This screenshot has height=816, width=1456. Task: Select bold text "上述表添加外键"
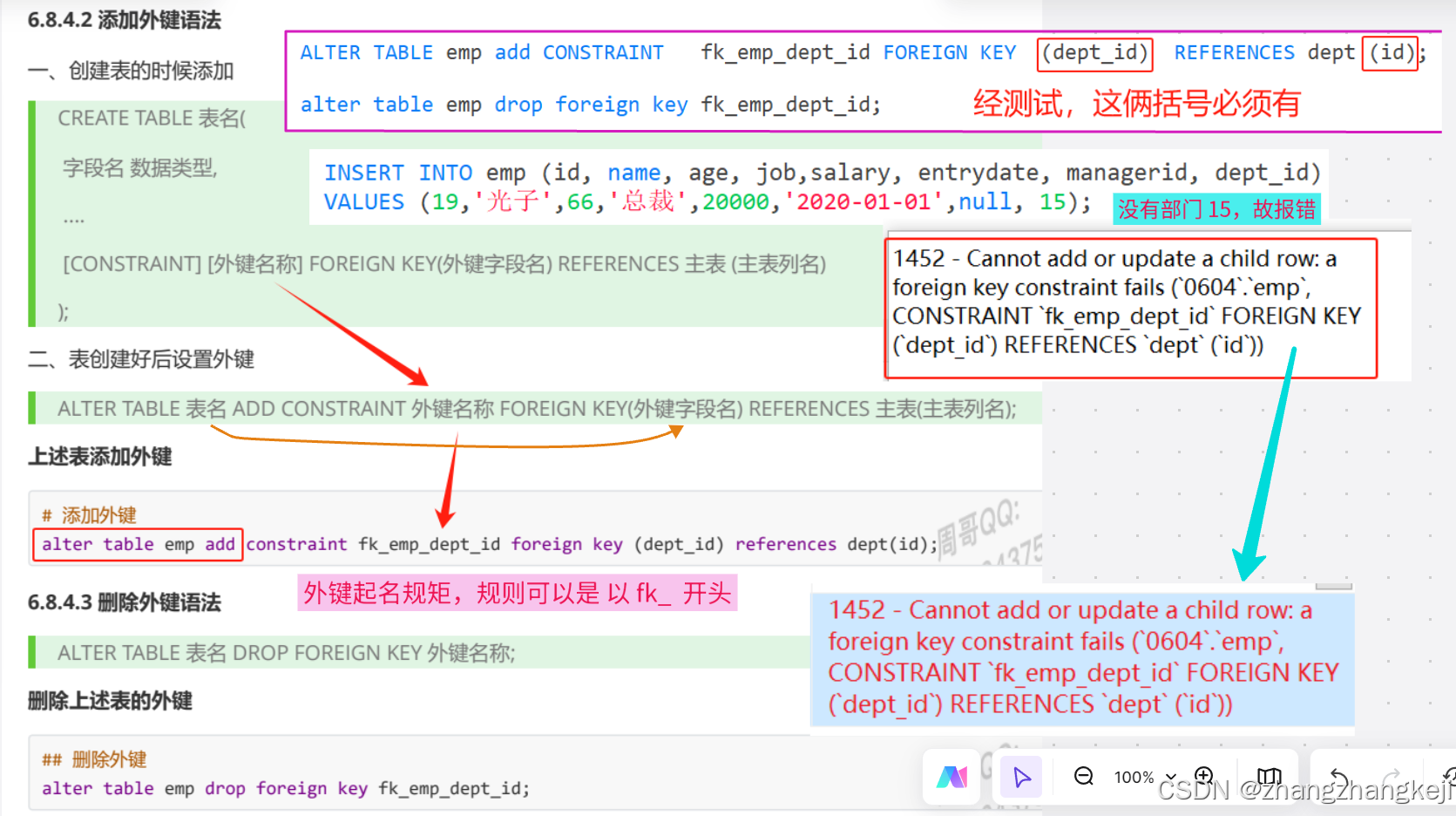(100, 456)
